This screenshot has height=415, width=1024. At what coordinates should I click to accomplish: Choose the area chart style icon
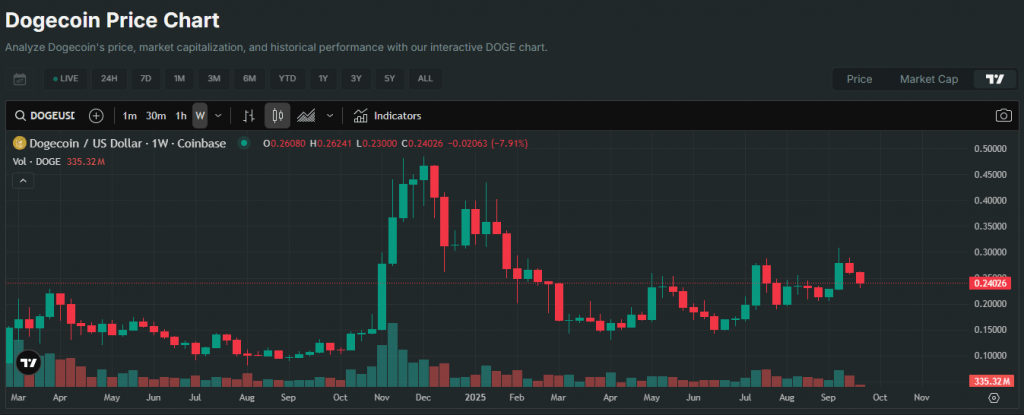pyautogui.click(x=306, y=116)
